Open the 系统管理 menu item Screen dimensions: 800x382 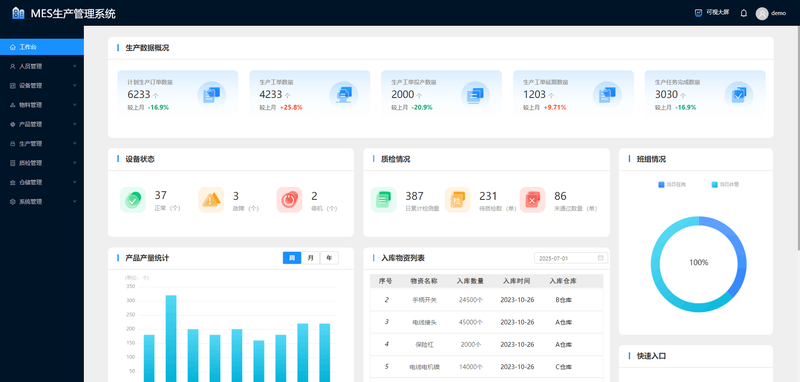pos(42,201)
